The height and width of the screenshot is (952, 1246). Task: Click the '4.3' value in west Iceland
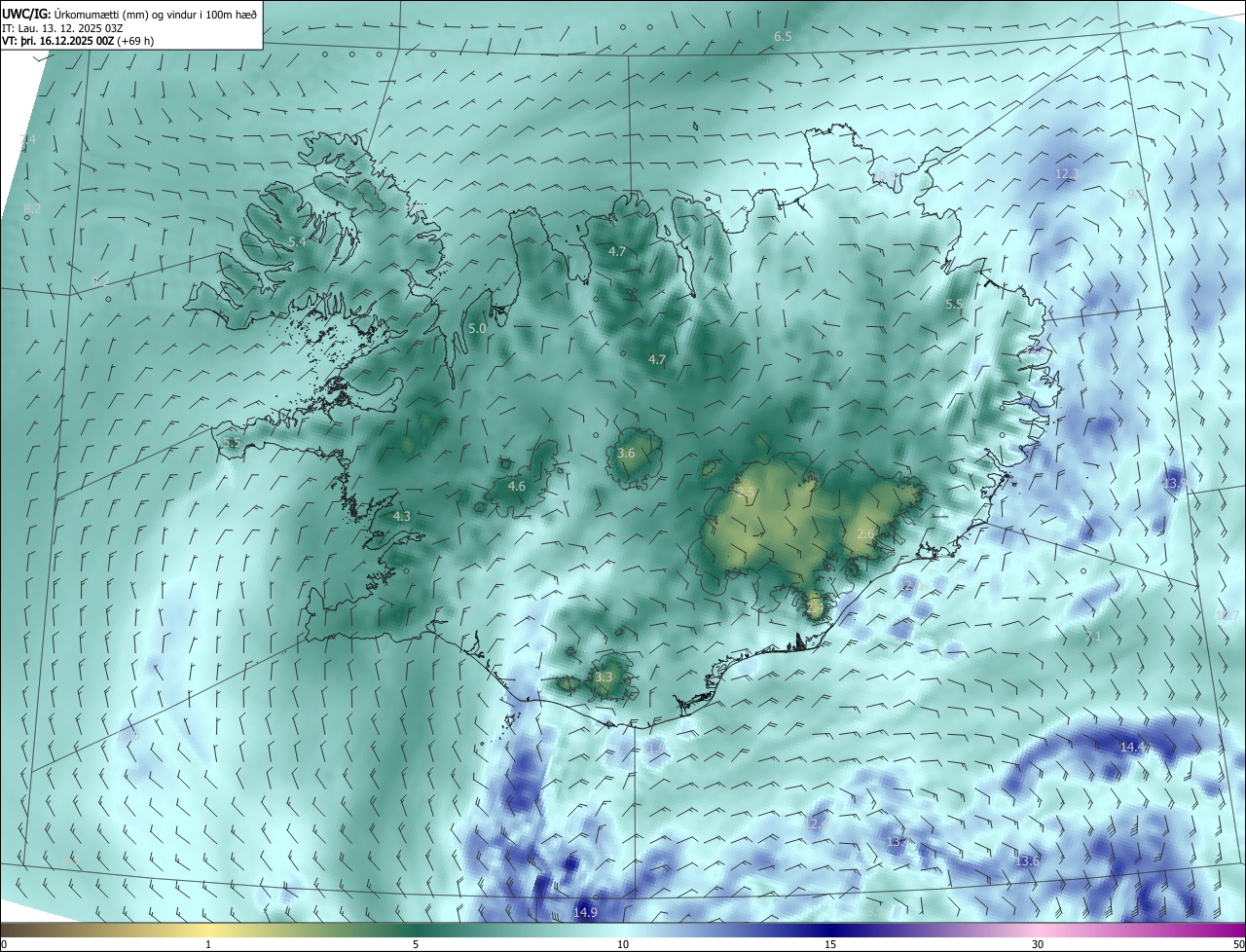(x=402, y=516)
